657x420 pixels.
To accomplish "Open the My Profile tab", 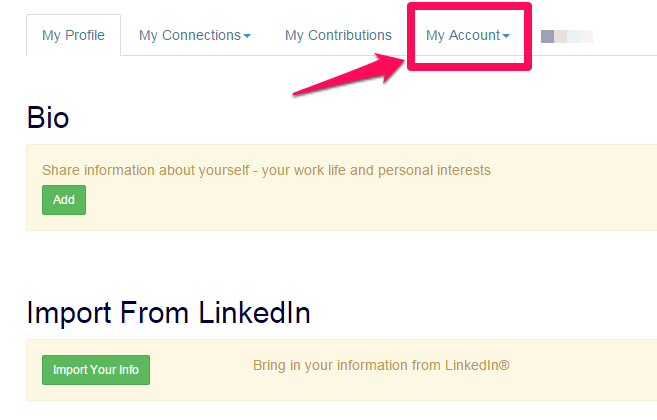I will (73, 36).
